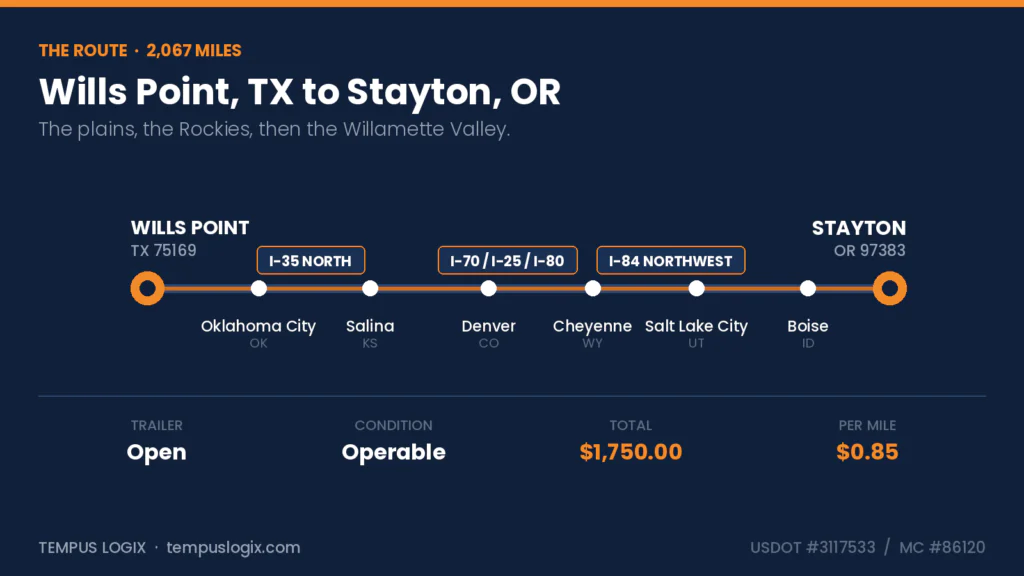Click the Wills Point origin ring marker
Image resolution: width=1024 pixels, height=576 pixels.
pyautogui.click(x=148, y=288)
